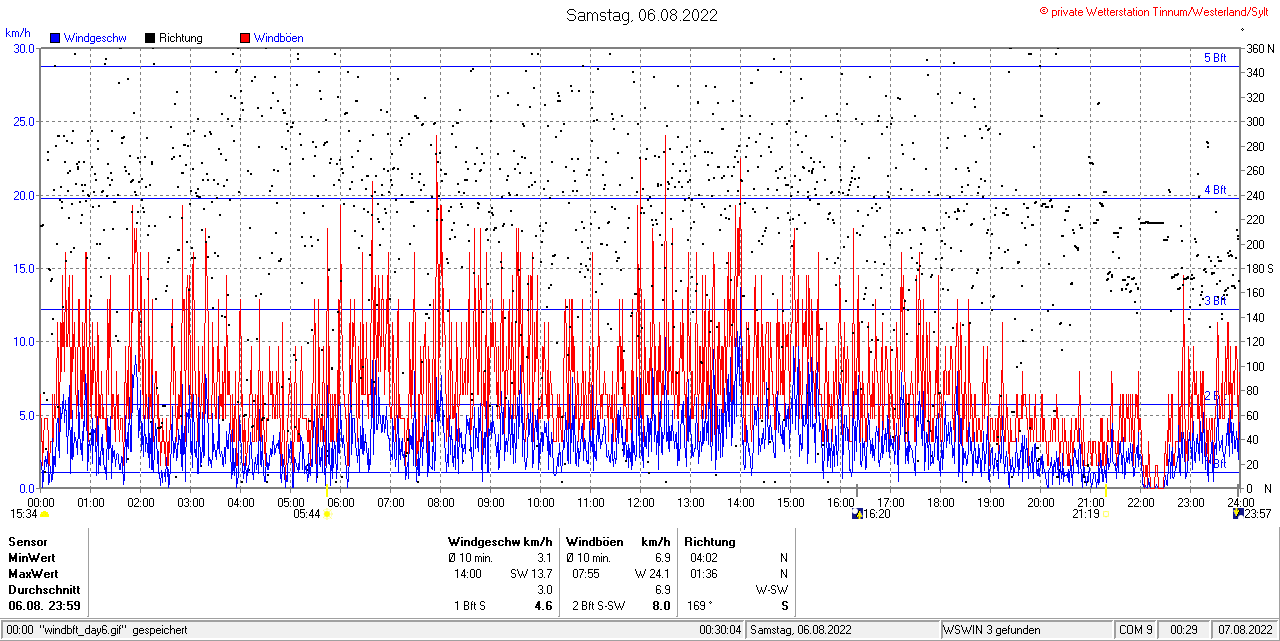Click the W-SW average direction value
The height and width of the screenshot is (641, 1280).
772,590
